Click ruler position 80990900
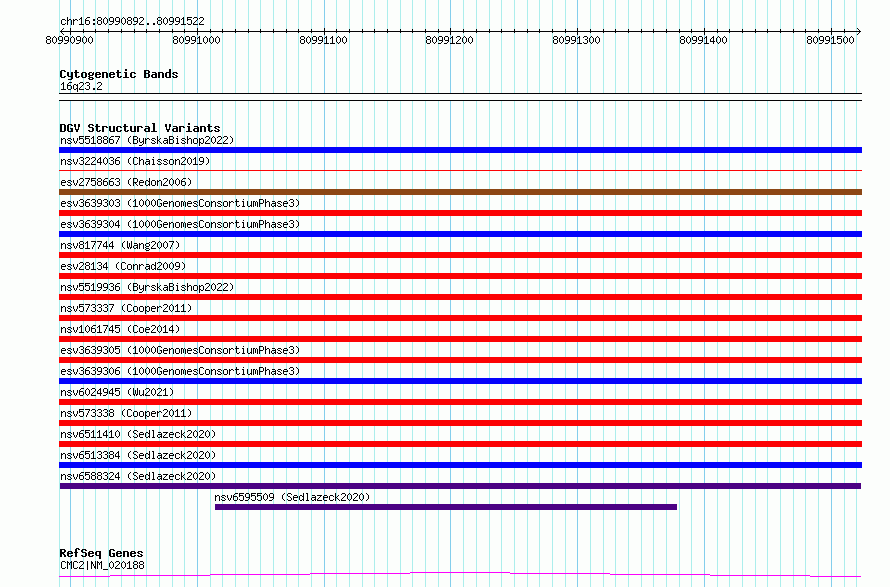The image size is (890, 587). click(x=69, y=40)
